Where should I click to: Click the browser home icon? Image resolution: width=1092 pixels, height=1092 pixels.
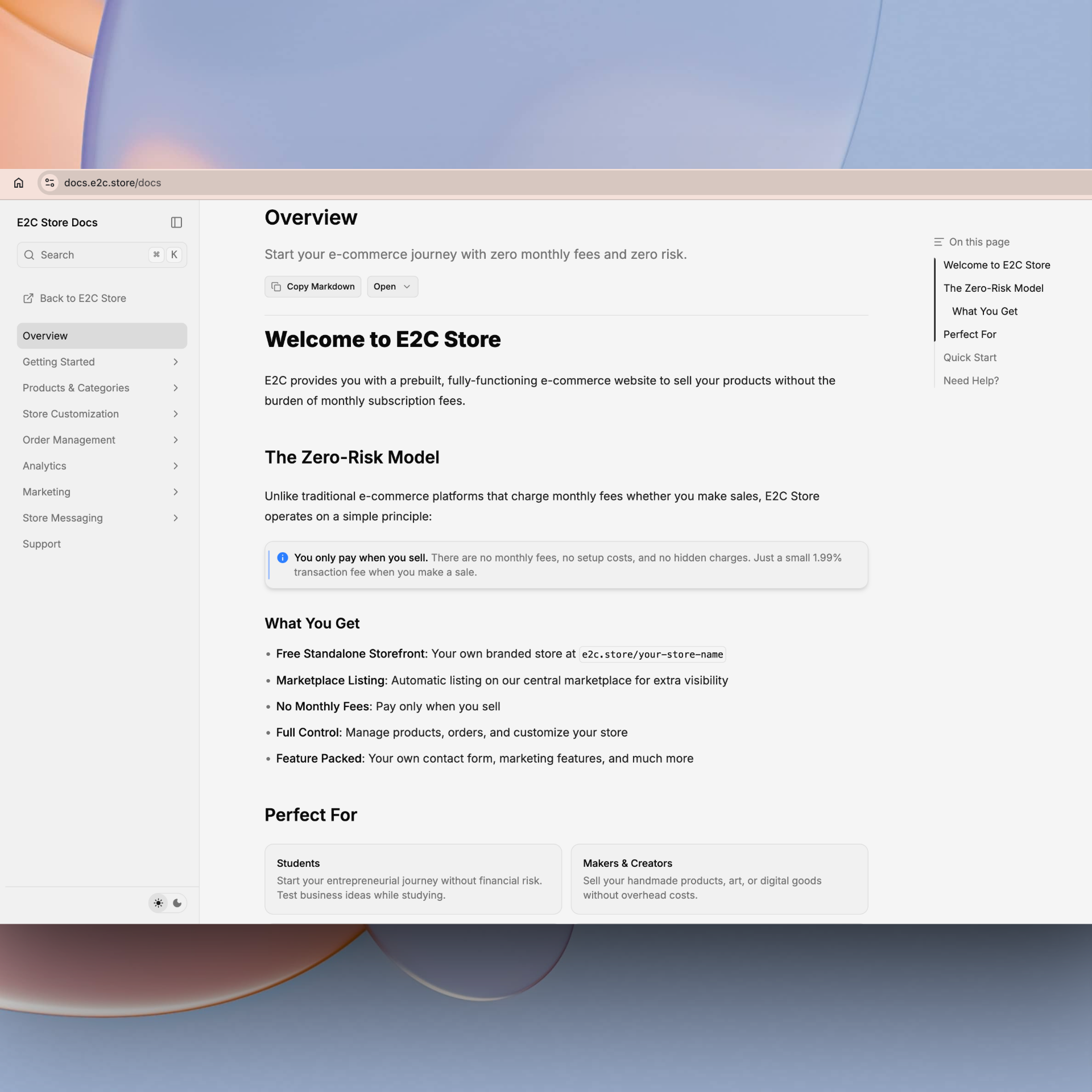point(19,183)
